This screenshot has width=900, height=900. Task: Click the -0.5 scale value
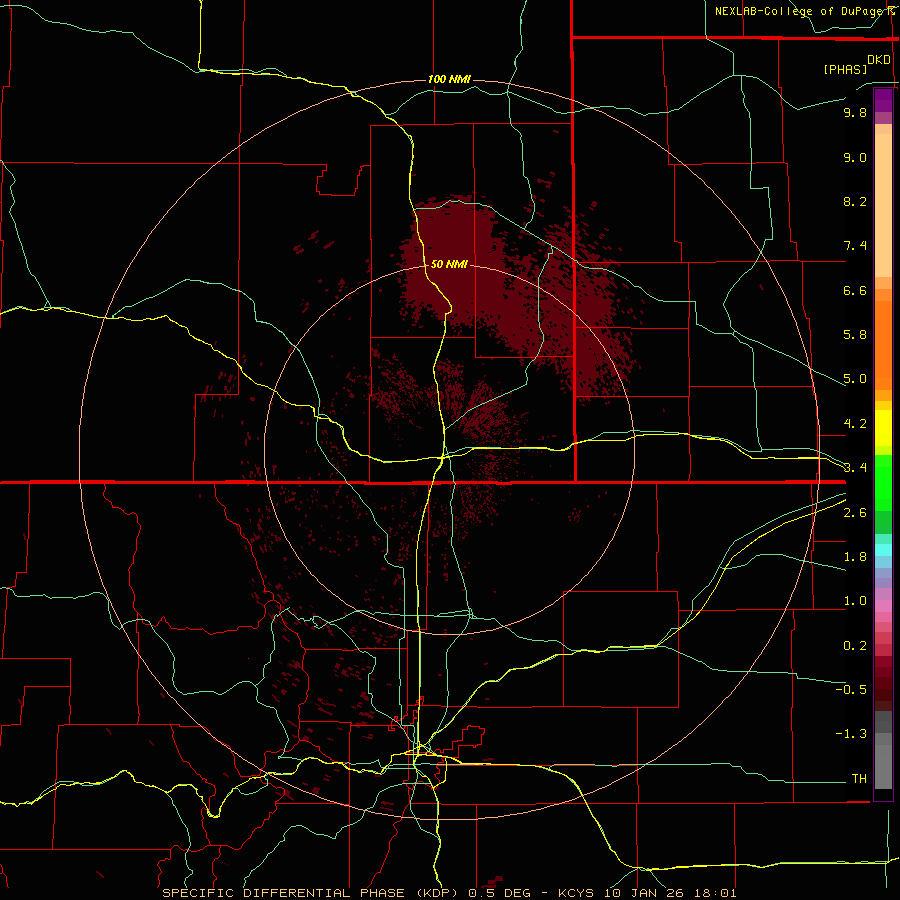click(x=851, y=689)
